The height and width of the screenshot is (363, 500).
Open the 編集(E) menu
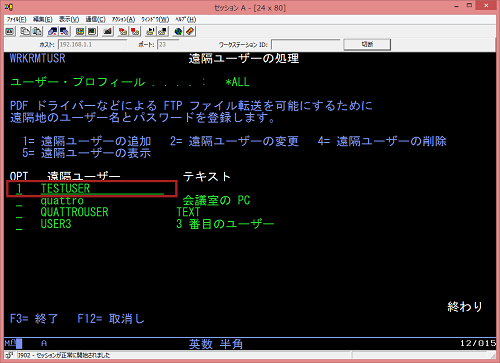click(43, 19)
